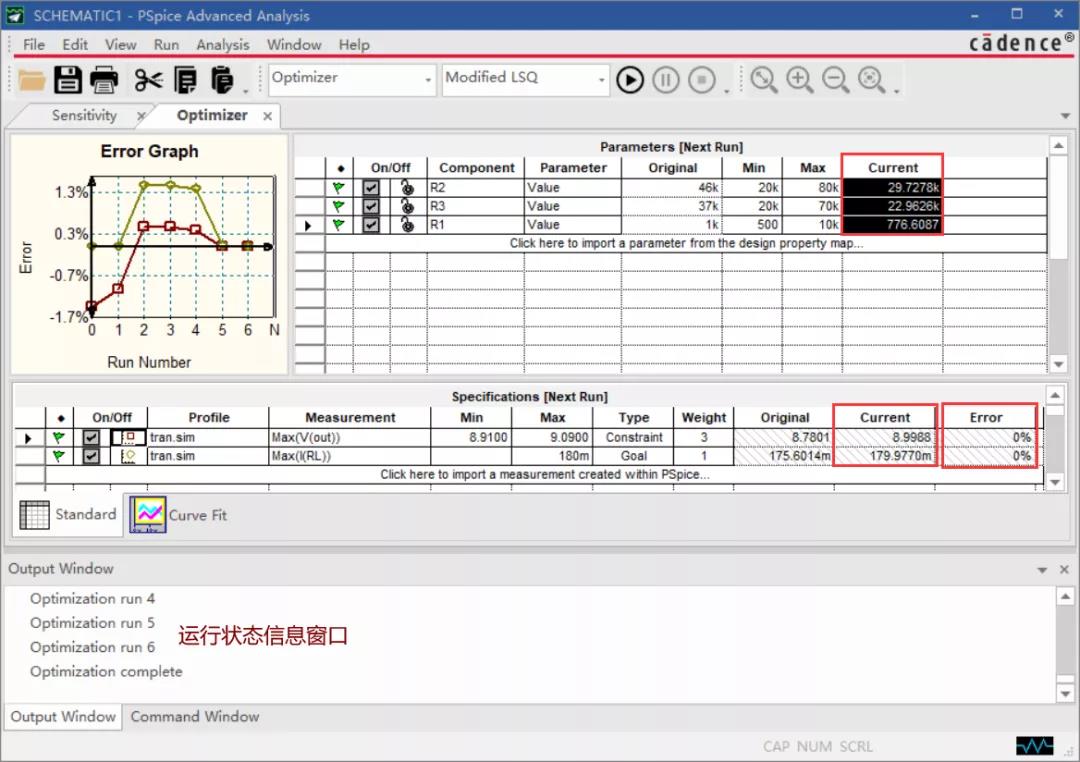Click to import a measurement created within PSpice

pyautogui.click(x=545, y=475)
